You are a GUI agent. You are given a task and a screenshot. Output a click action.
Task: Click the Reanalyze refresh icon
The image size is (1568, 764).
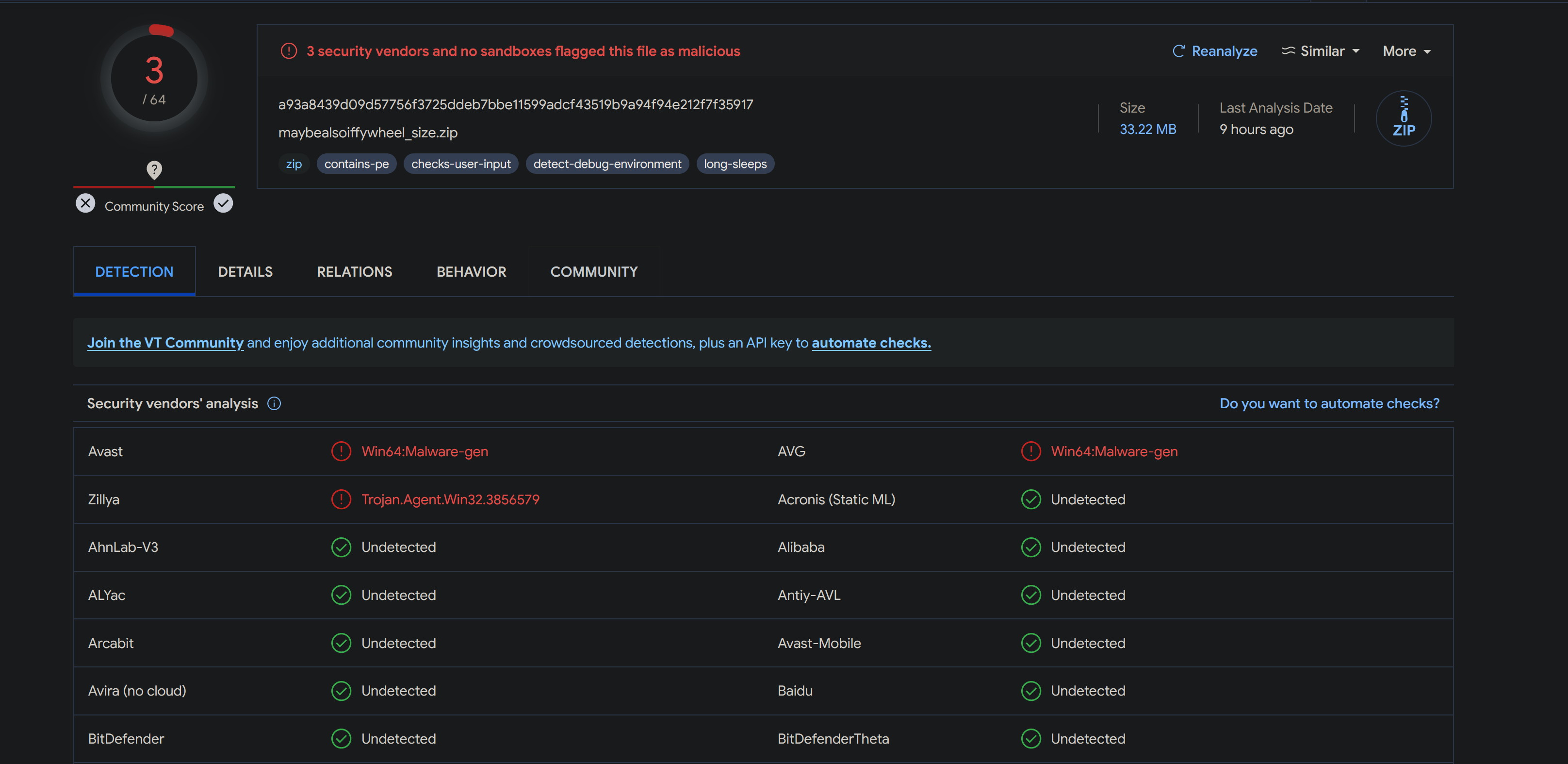(x=1178, y=51)
